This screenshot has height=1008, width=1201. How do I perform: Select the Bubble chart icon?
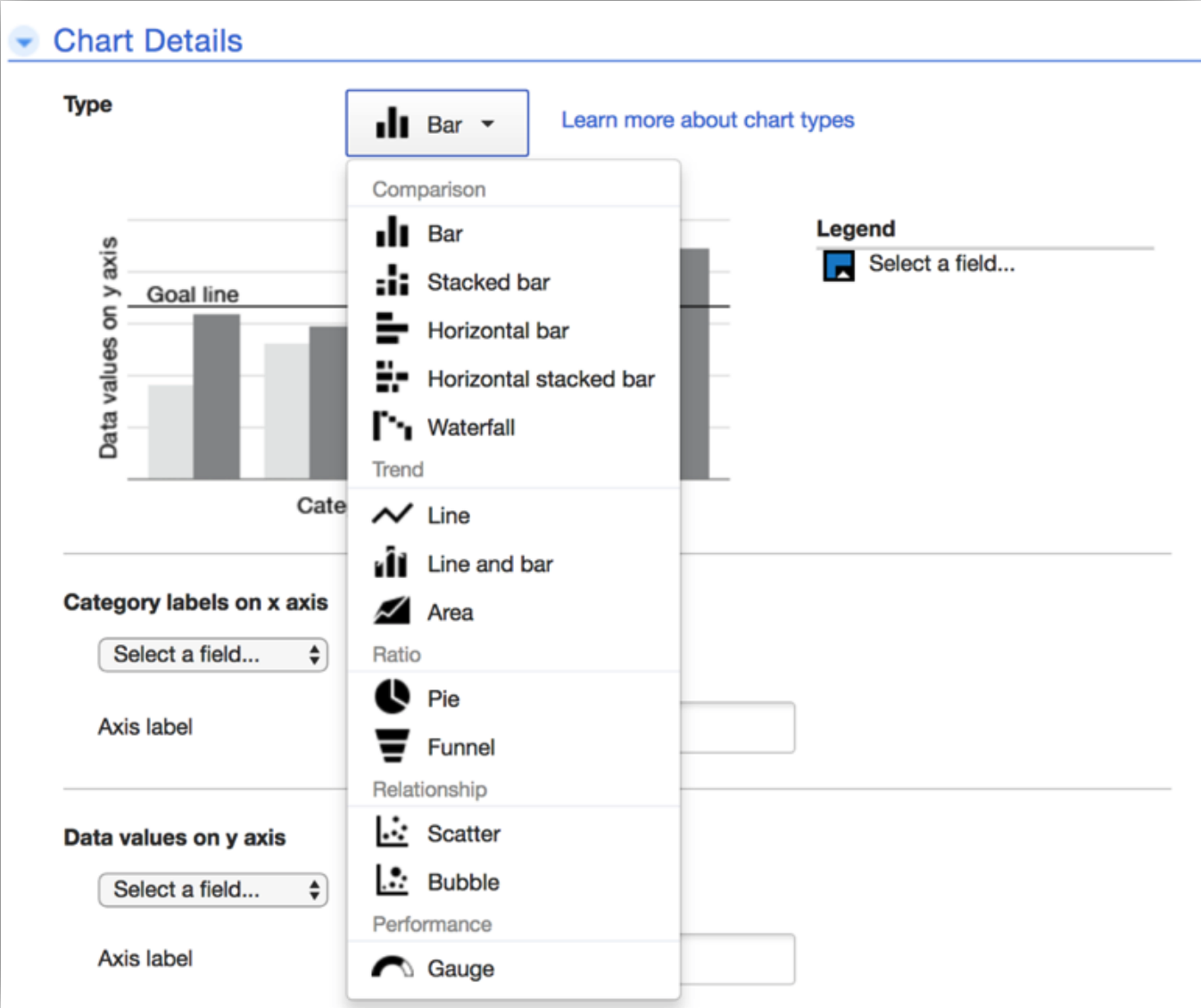tap(391, 881)
